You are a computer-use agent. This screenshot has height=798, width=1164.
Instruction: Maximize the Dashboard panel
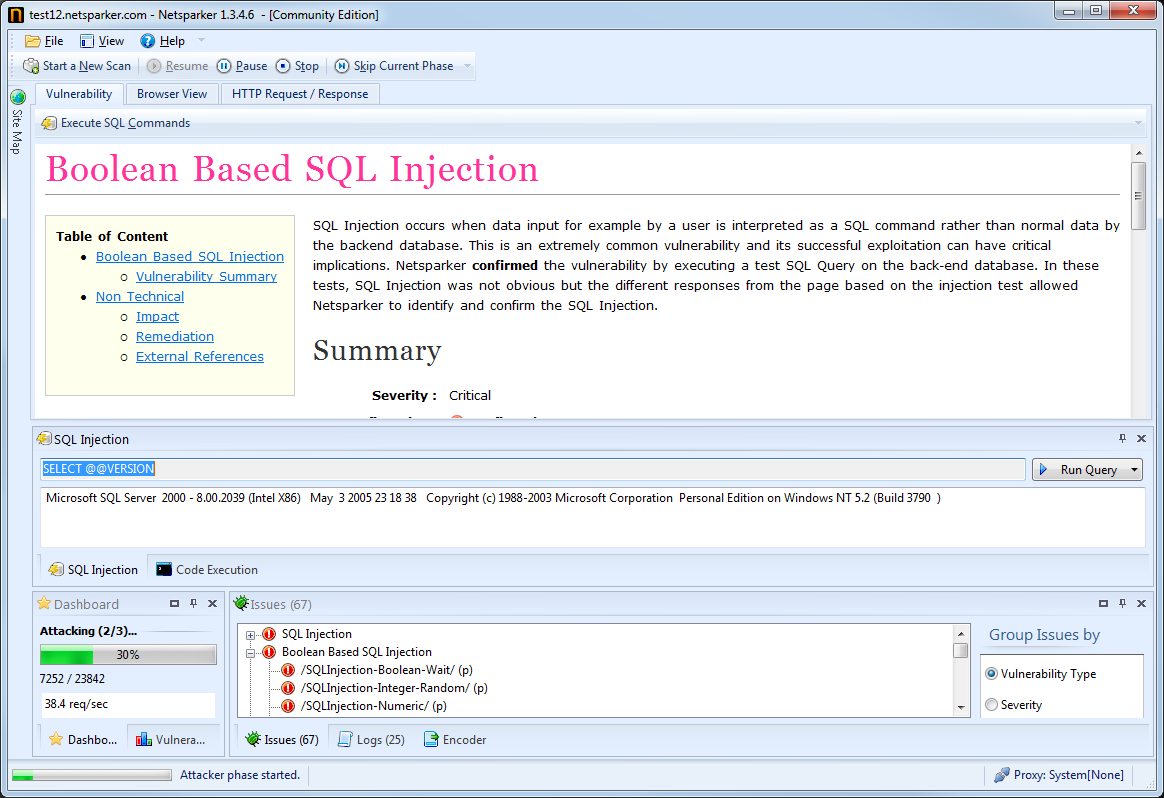[174, 604]
